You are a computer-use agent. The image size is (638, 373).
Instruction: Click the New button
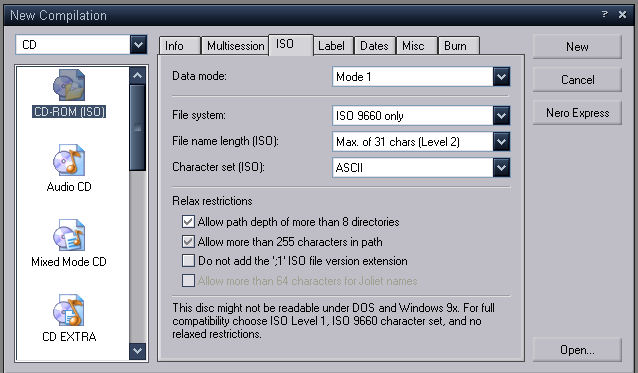pos(577,47)
